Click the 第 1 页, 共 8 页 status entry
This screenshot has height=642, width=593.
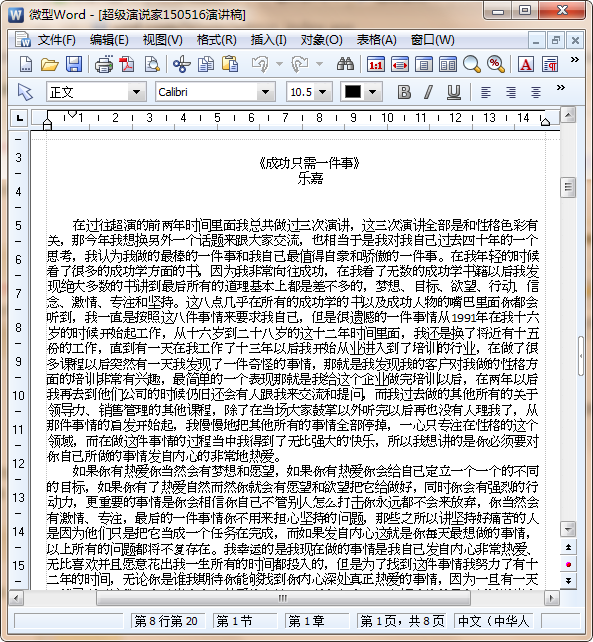point(401,621)
